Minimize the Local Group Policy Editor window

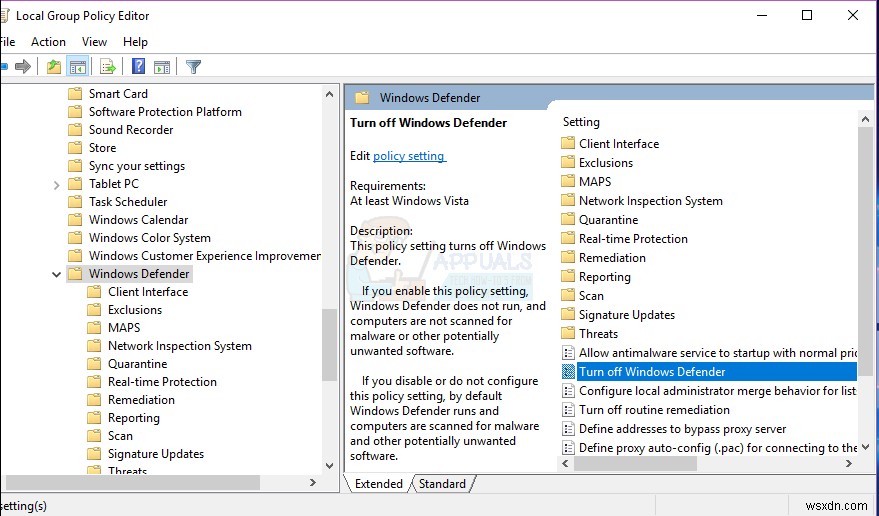[762, 15]
